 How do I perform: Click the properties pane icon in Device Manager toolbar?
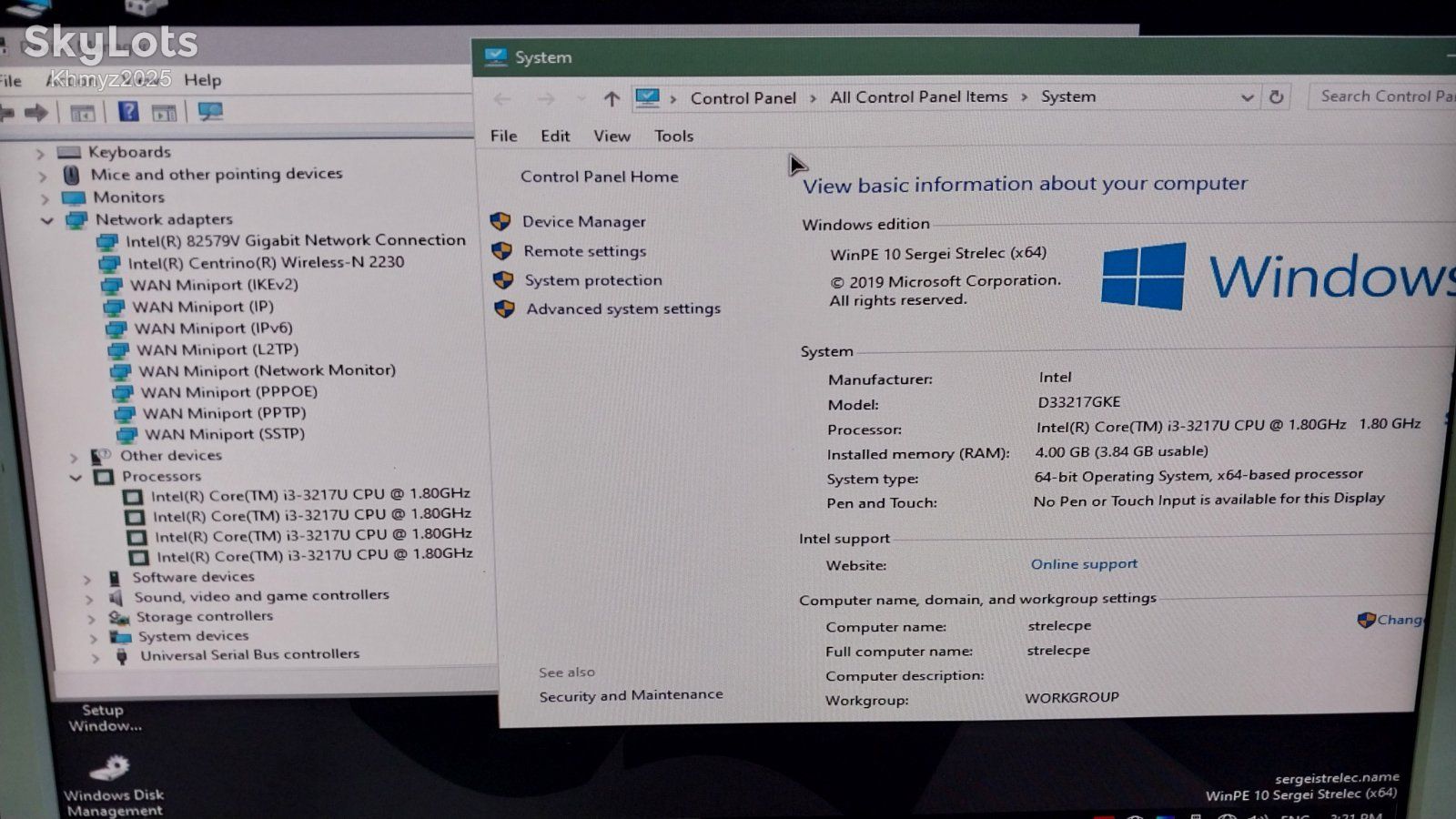164,113
